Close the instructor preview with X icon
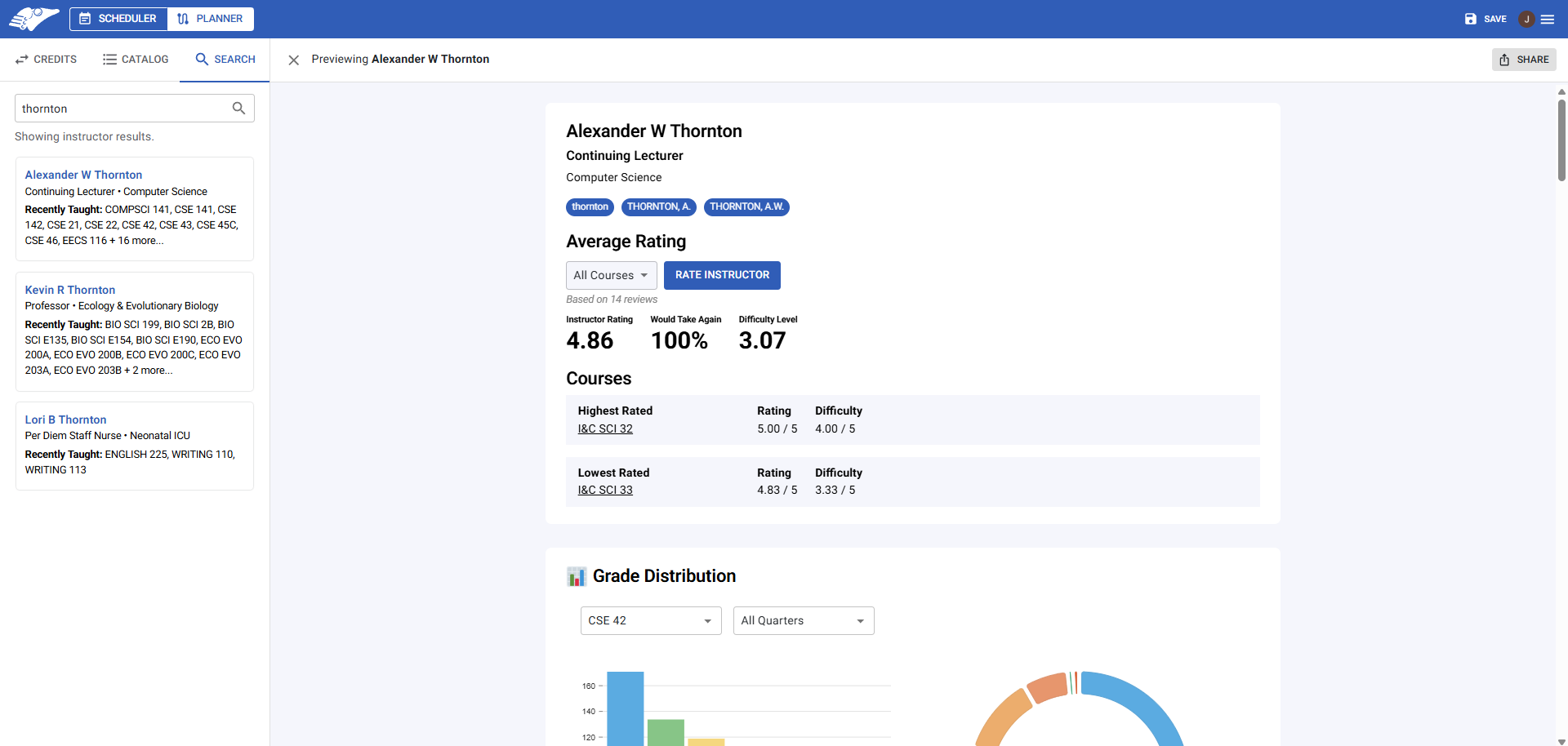This screenshot has width=1568, height=746. pyautogui.click(x=294, y=60)
